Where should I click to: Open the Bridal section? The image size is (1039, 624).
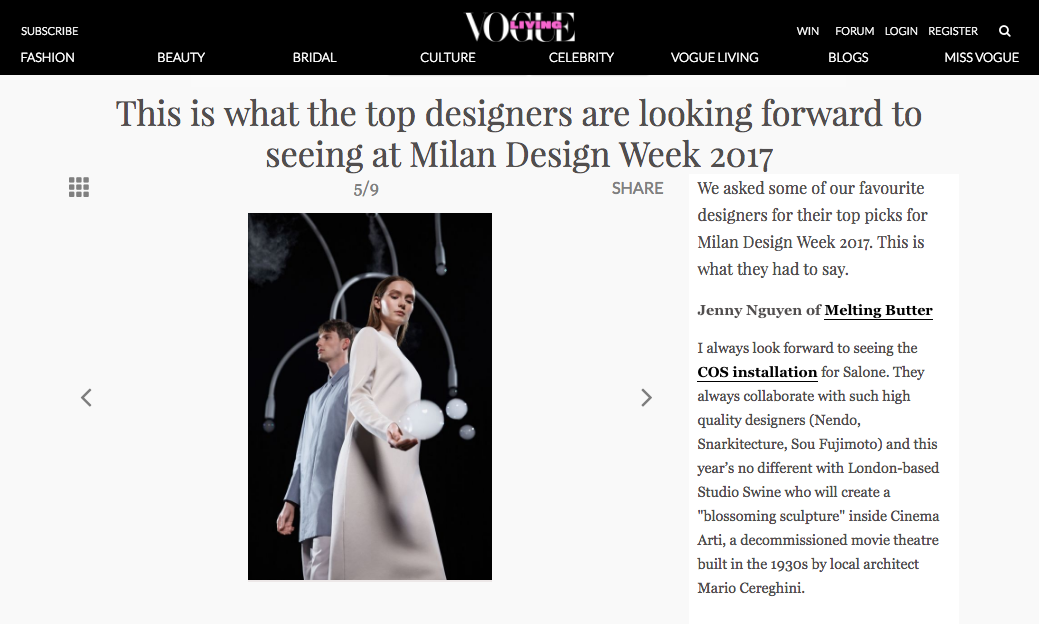point(314,58)
